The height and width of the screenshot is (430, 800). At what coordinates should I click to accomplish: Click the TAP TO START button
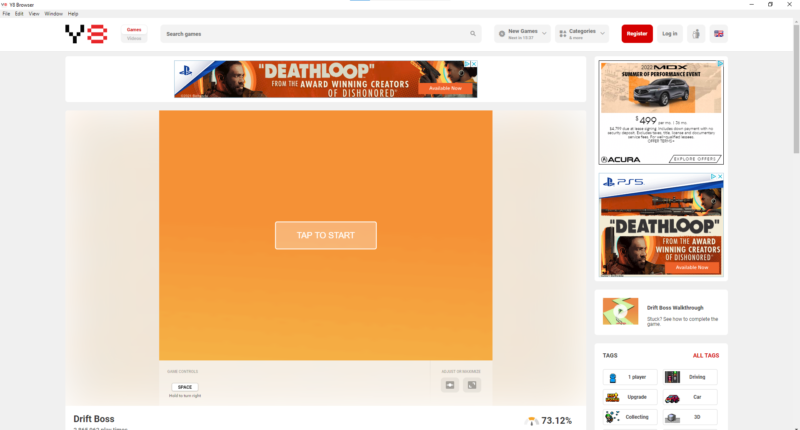pos(326,235)
